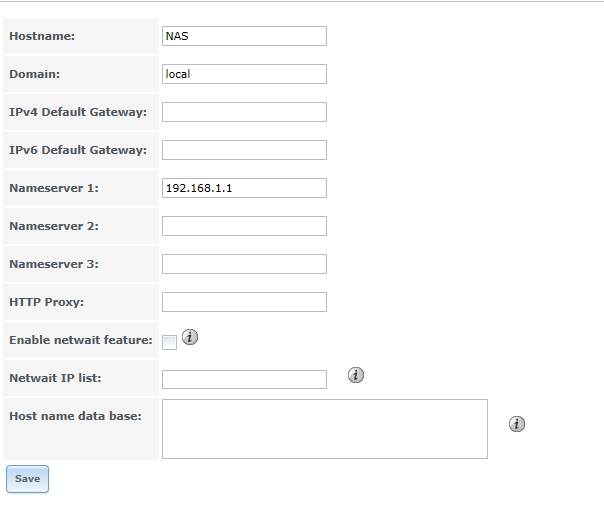Select the IPv4 Default Gateway input
604x515 pixels.
pyautogui.click(x=244, y=112)
